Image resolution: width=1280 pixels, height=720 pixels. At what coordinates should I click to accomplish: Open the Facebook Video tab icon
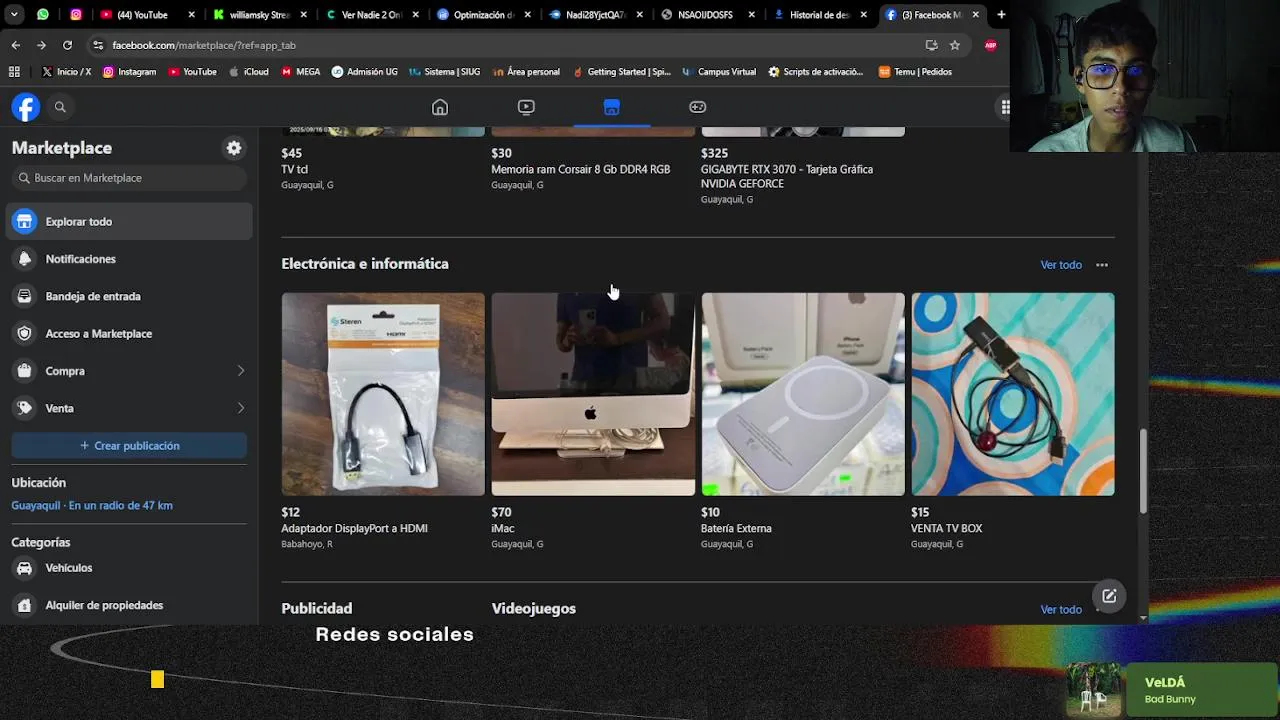tap(526, 107)
